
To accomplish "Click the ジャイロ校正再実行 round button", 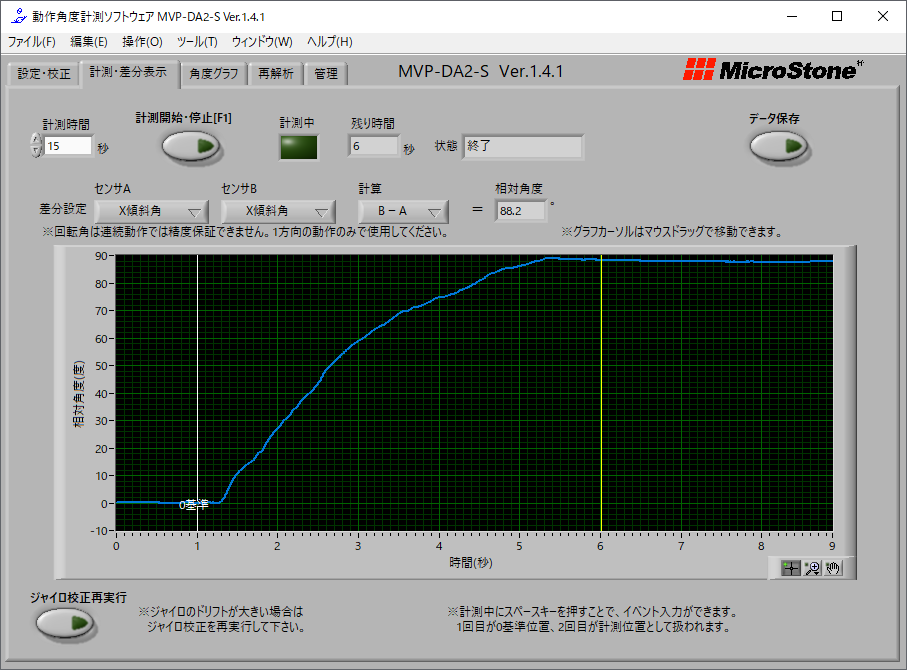I will 64,623.
